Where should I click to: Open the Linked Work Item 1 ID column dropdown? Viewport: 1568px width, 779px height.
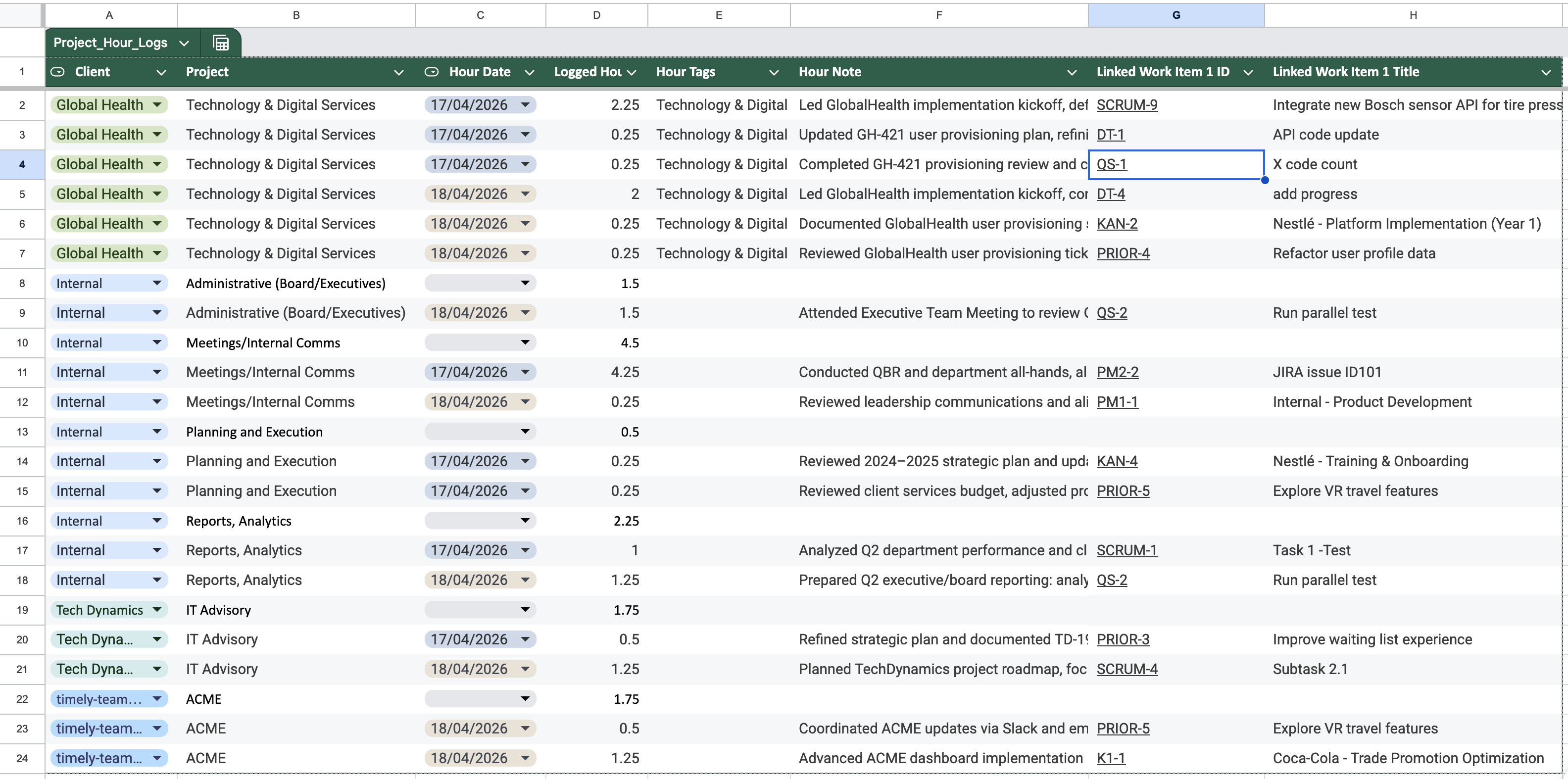pos(1249,72)
